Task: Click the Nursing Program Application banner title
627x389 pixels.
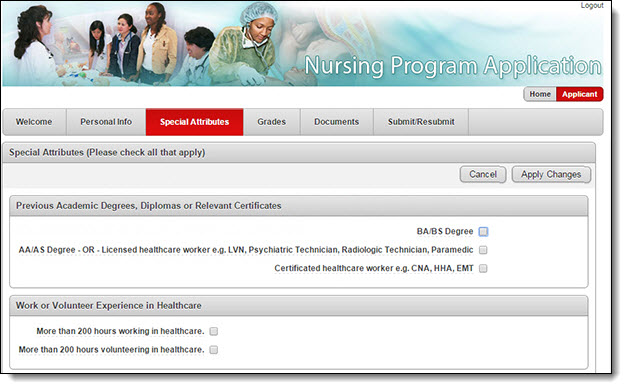Action: pyautogui.click(x=453, y=66)
